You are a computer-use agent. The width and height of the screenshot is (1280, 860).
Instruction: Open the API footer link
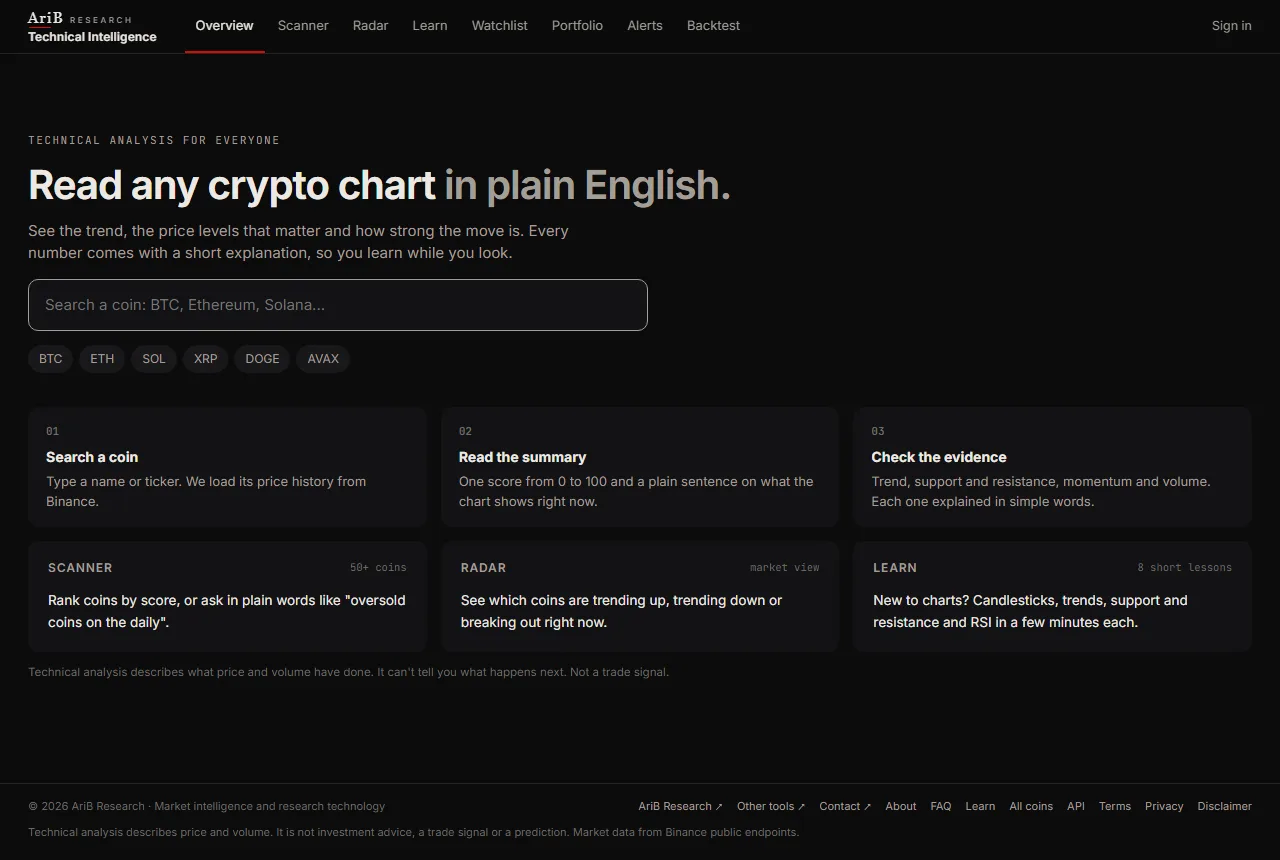(x=1076, y=806)
